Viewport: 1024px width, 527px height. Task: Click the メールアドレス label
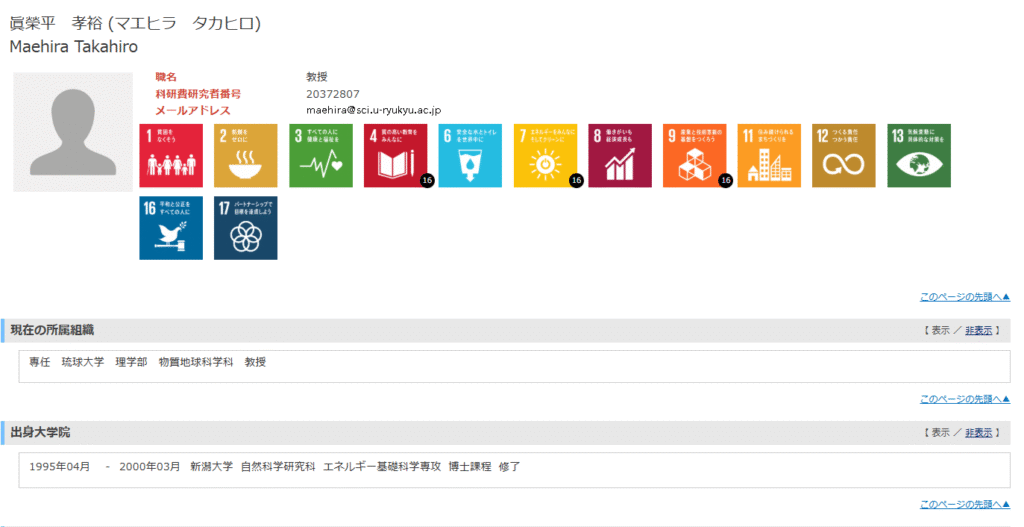pos(193,110)
